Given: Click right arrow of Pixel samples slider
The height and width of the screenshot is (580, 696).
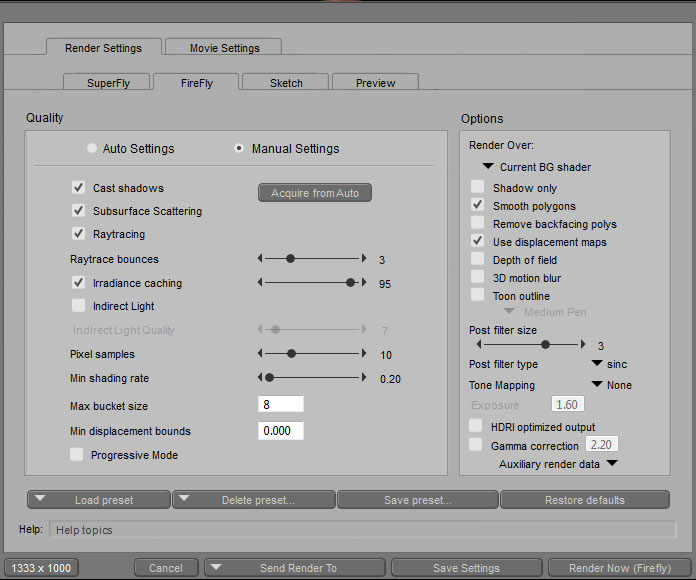Looking at the screenshot, I should click(x=364, y=354).
